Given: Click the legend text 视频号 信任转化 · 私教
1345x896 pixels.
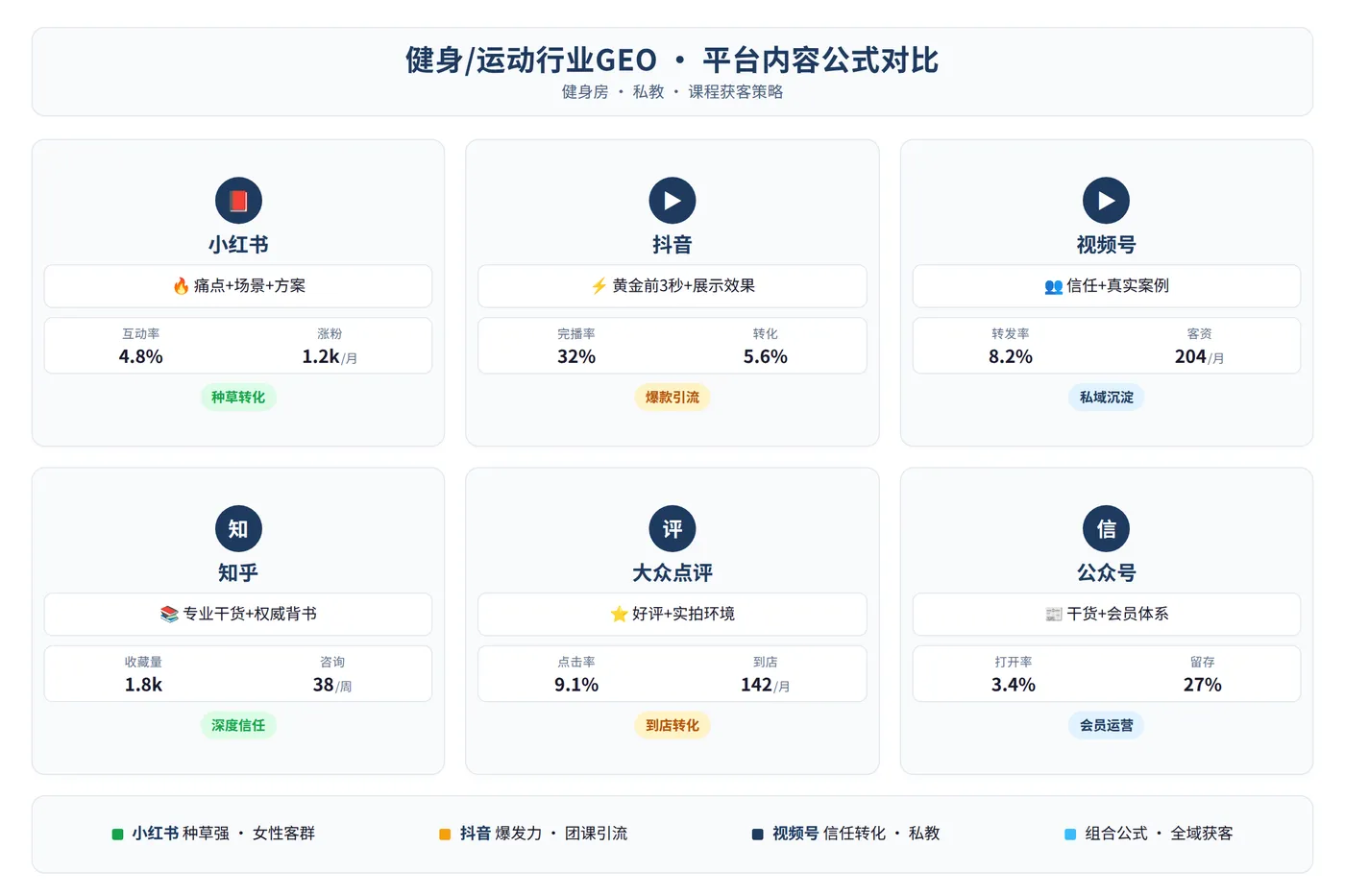Looking at the screenshot, I should 856,835.
